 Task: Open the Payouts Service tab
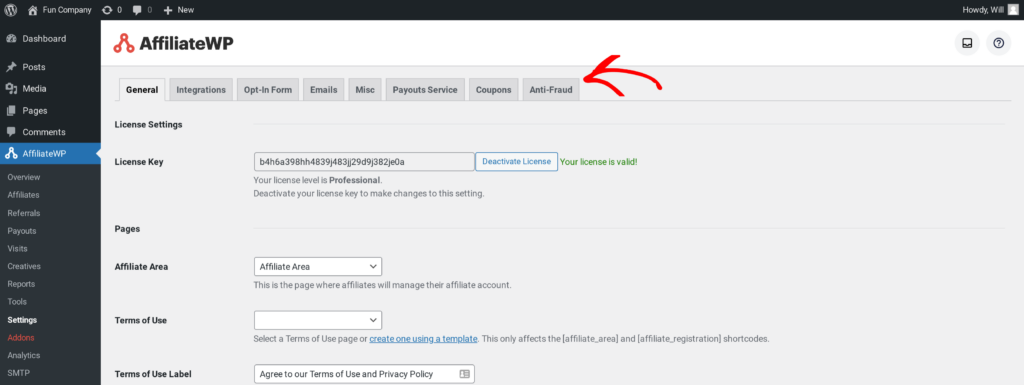[x=425, y=90]
